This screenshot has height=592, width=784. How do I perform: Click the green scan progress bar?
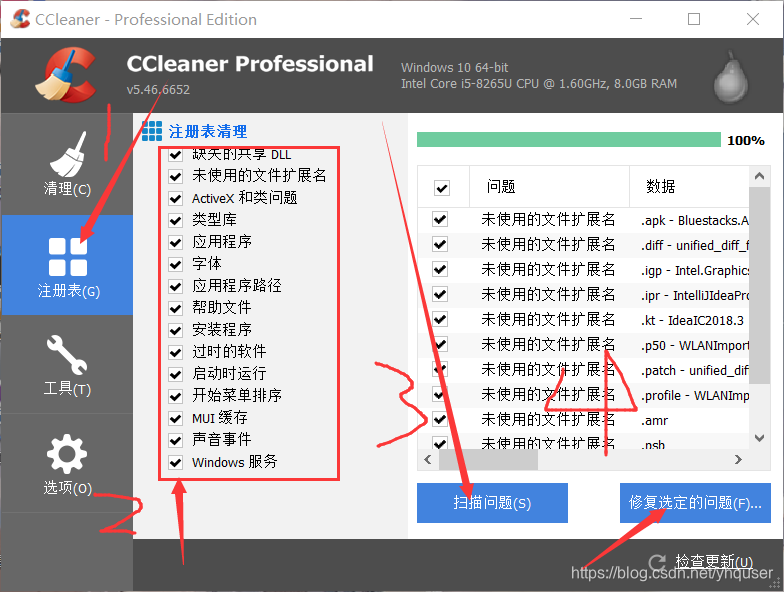[x=568, y=140]
